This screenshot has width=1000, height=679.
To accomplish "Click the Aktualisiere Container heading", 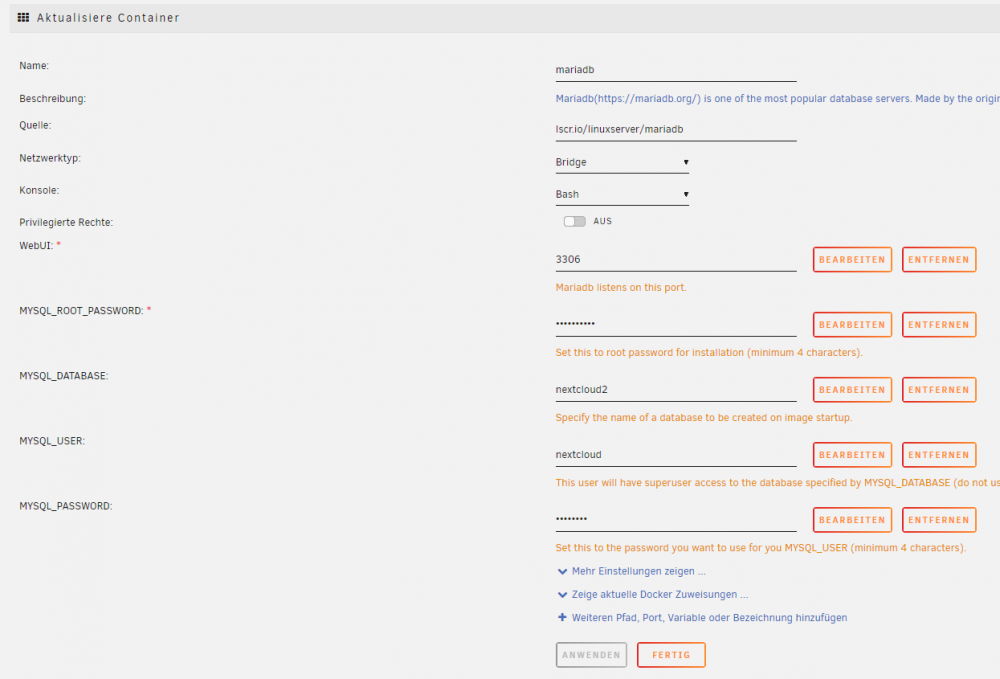I will click(108, 18).
